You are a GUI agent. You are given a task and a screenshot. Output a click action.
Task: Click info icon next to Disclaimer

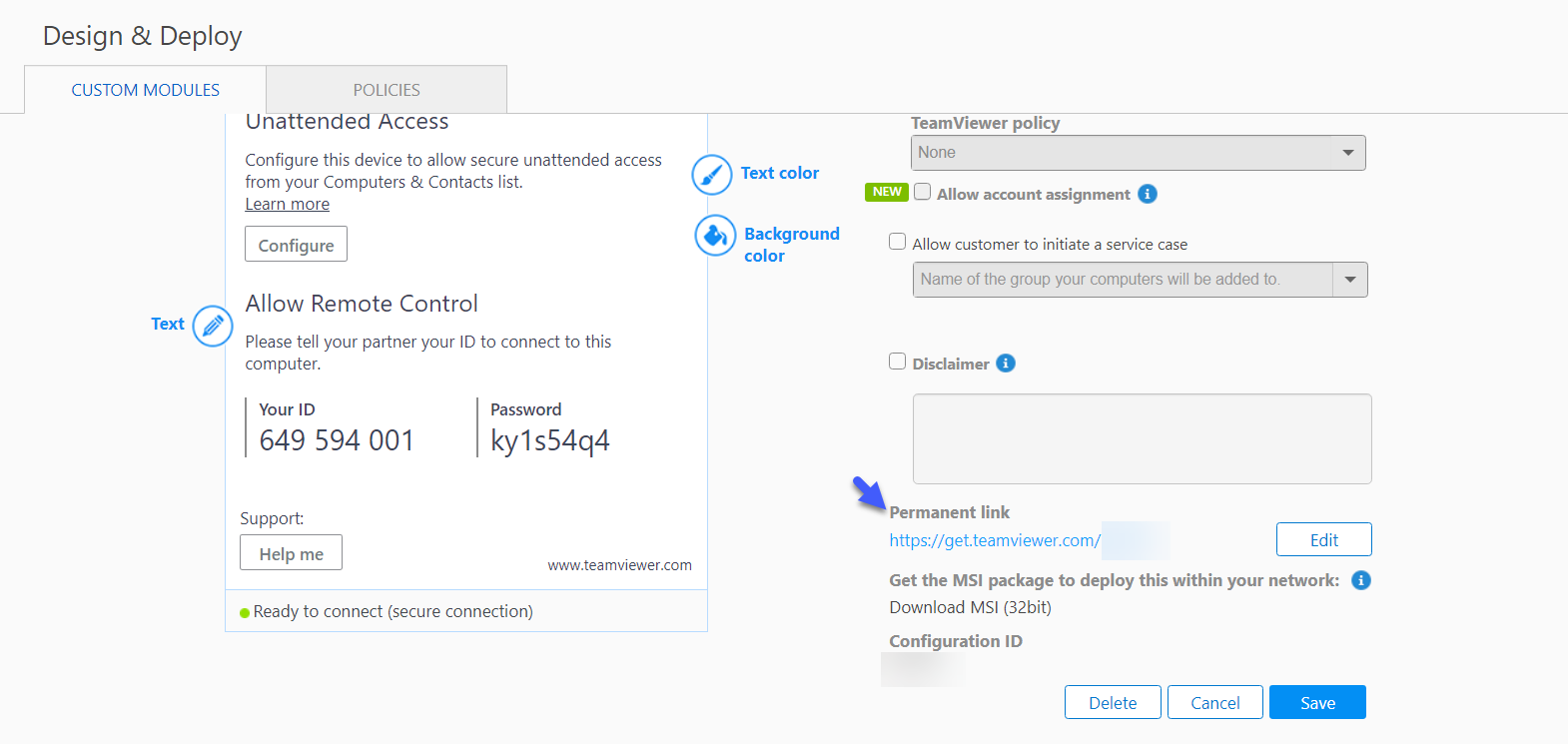1006,364
